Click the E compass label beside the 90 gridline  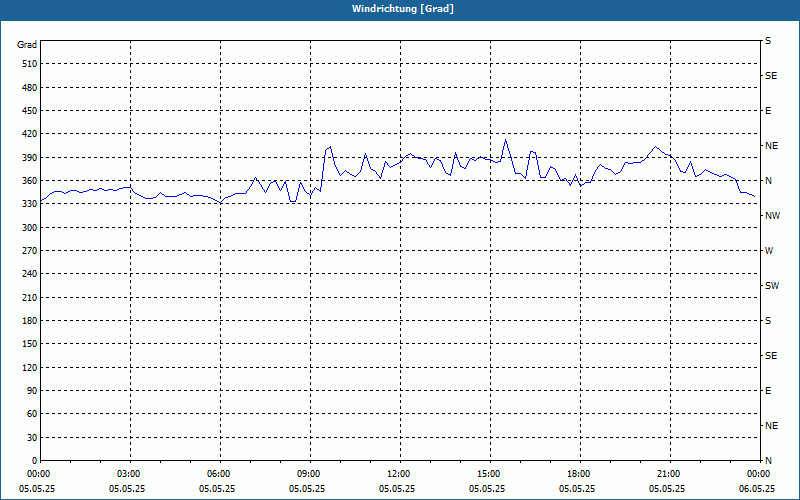(x=768, y=391)
